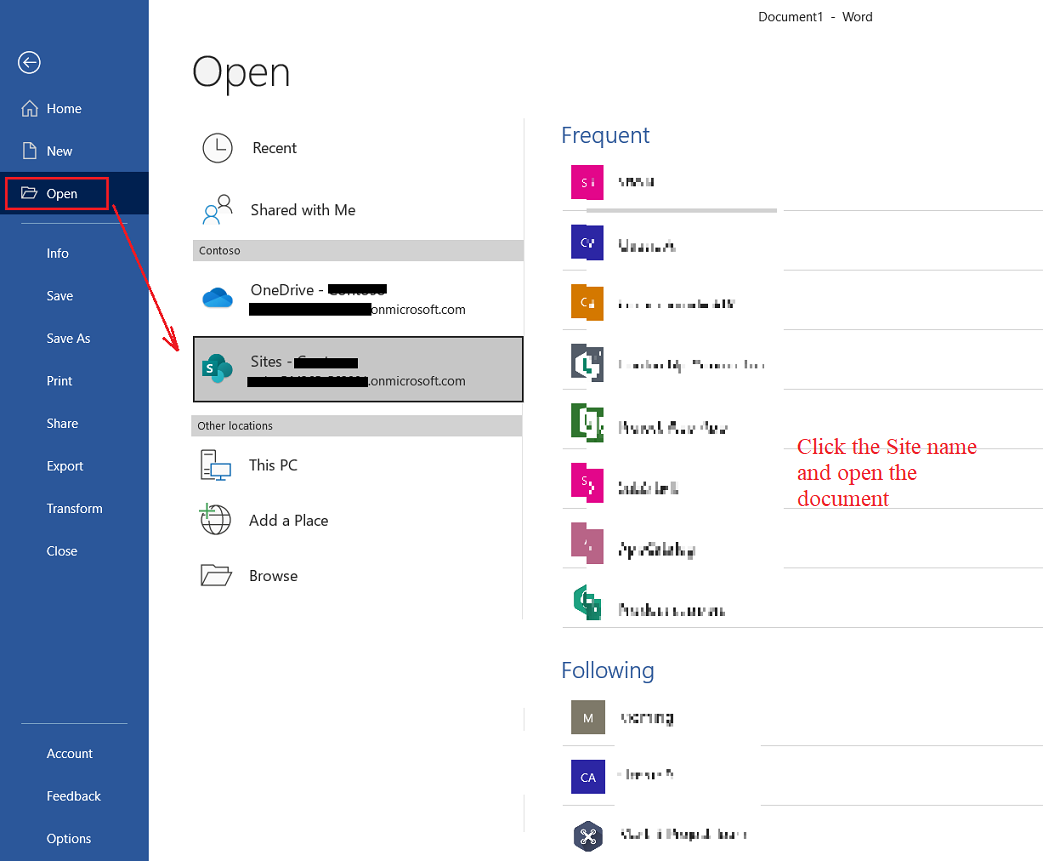Open Word Options
The width and height of the screenshot is (1043, 861).
click(x=69, y=838)
